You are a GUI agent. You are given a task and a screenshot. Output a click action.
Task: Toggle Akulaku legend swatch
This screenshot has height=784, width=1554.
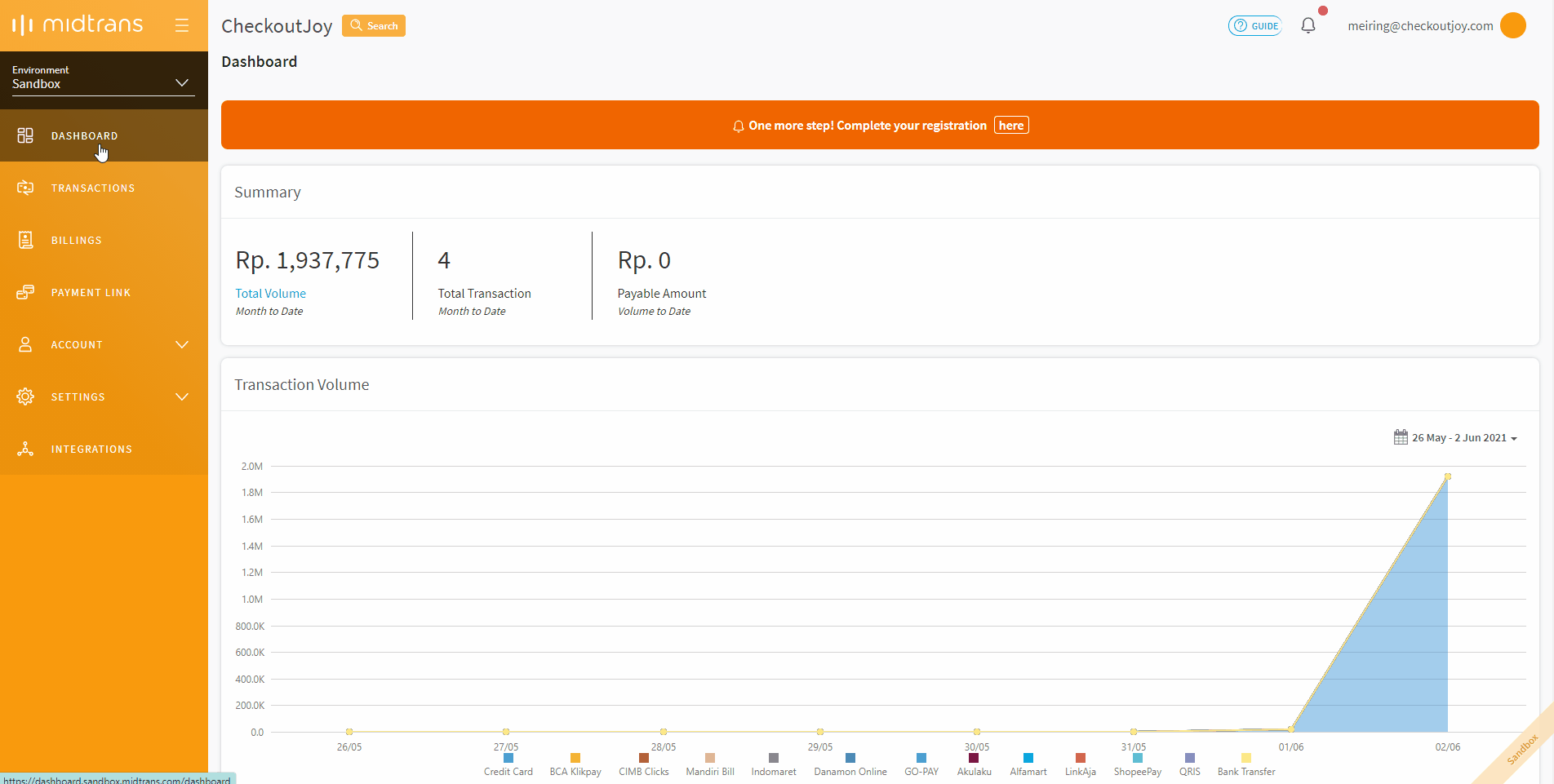pyautogui.click(x=974, y=758)
